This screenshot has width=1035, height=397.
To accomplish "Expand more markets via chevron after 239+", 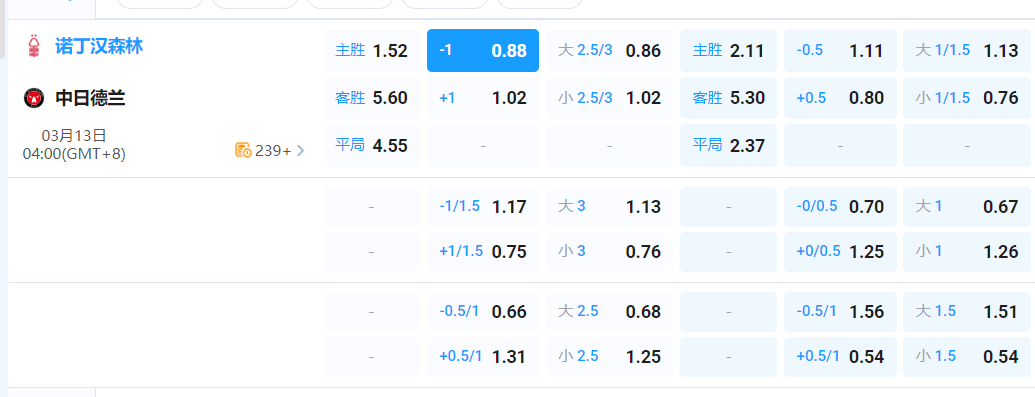I will click(x=301, y=151).
